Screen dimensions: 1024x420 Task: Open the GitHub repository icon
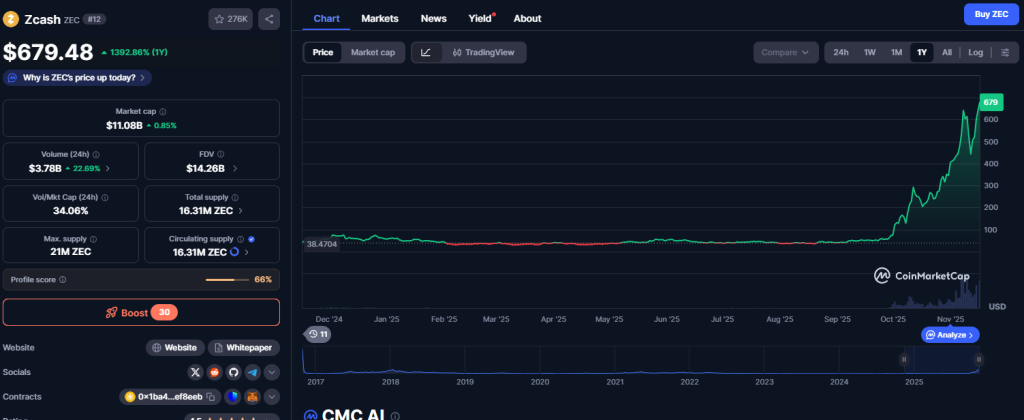233,372
